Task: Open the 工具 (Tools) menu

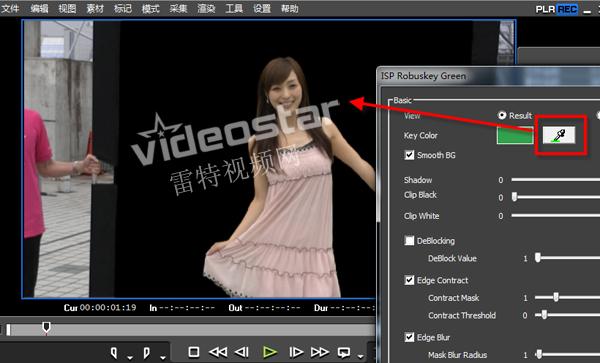Action: 234,8
